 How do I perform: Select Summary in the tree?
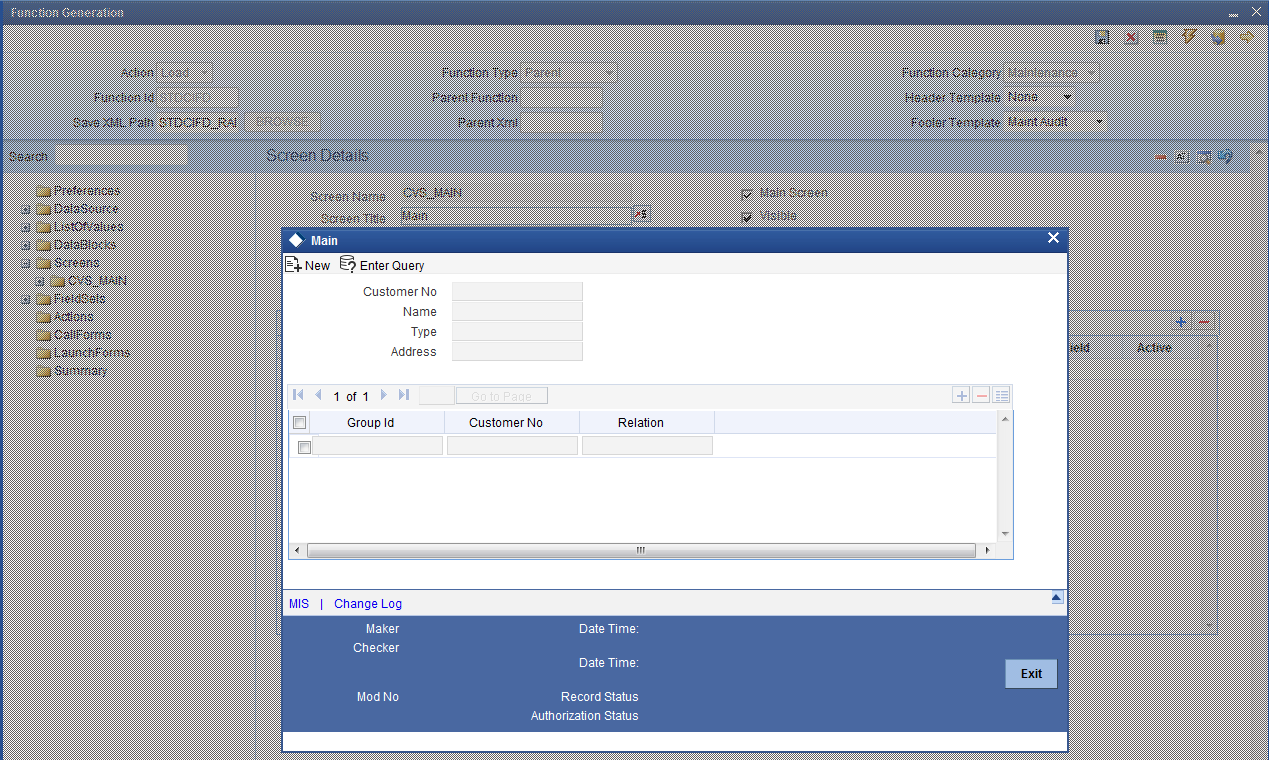(80, 370)
